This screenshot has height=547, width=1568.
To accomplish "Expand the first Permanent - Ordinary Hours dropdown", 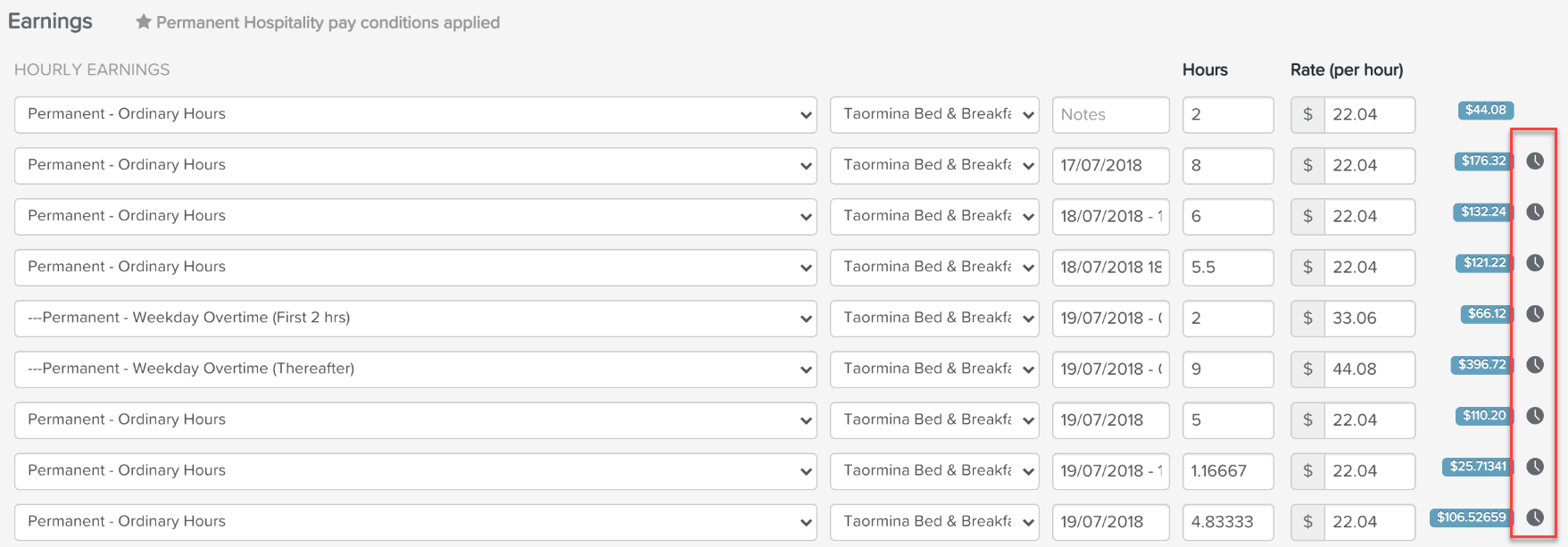I will click(x=416, y=115).
